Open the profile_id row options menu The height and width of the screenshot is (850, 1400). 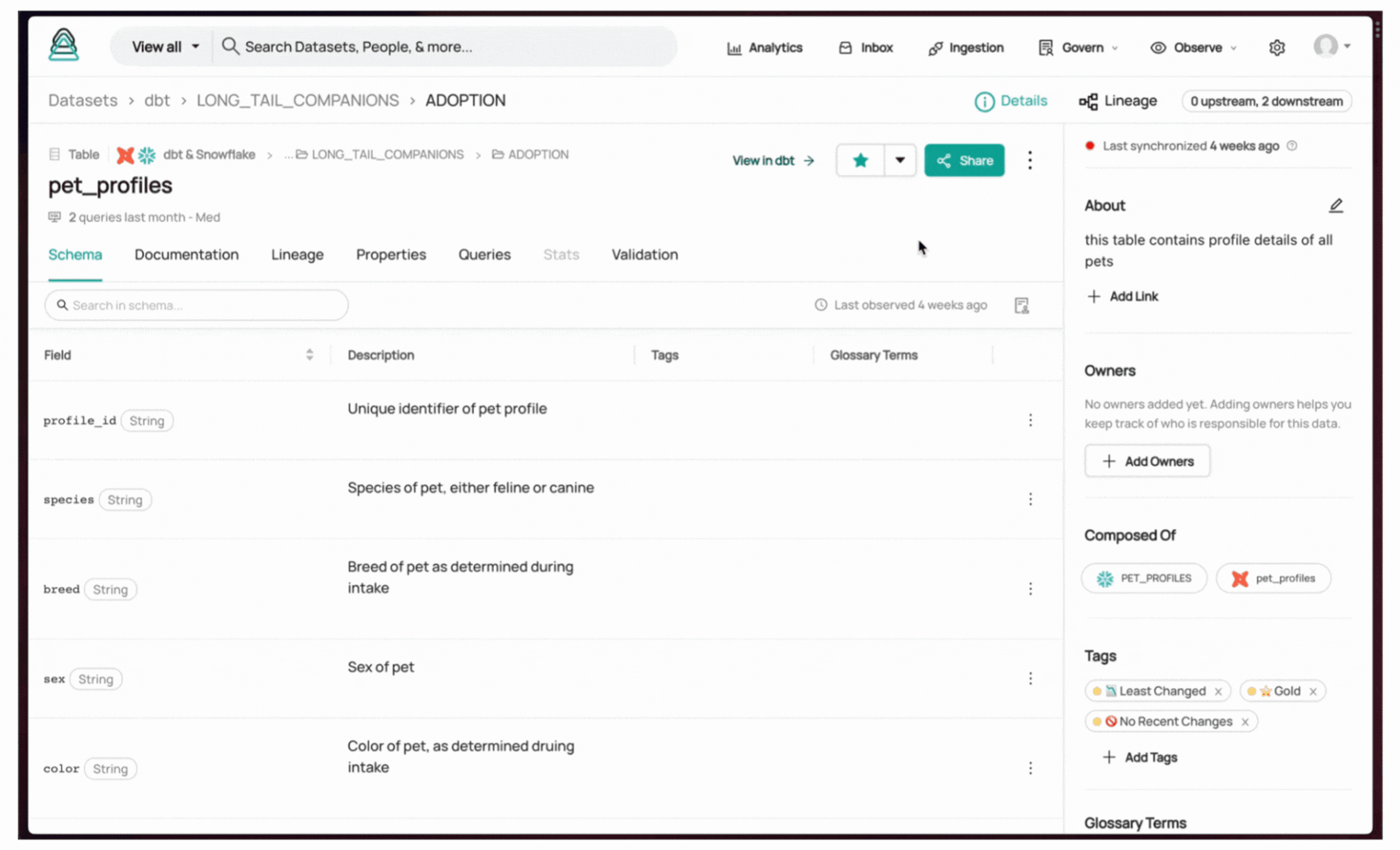[1030, 420]
